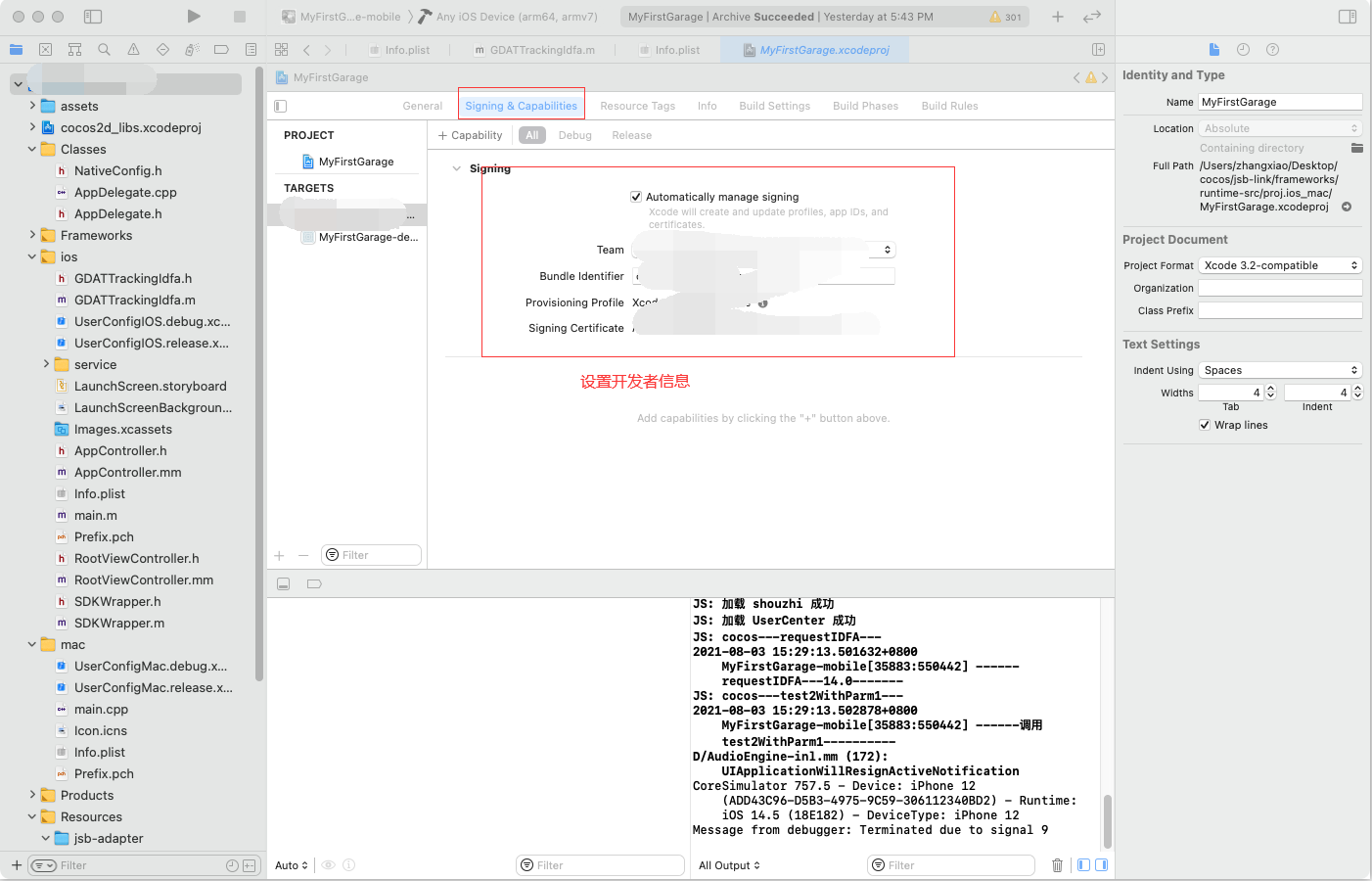Click the + Capability button
Viewport: 1372px width, 881px height.
pyautogui.click(x=471, y=135)
